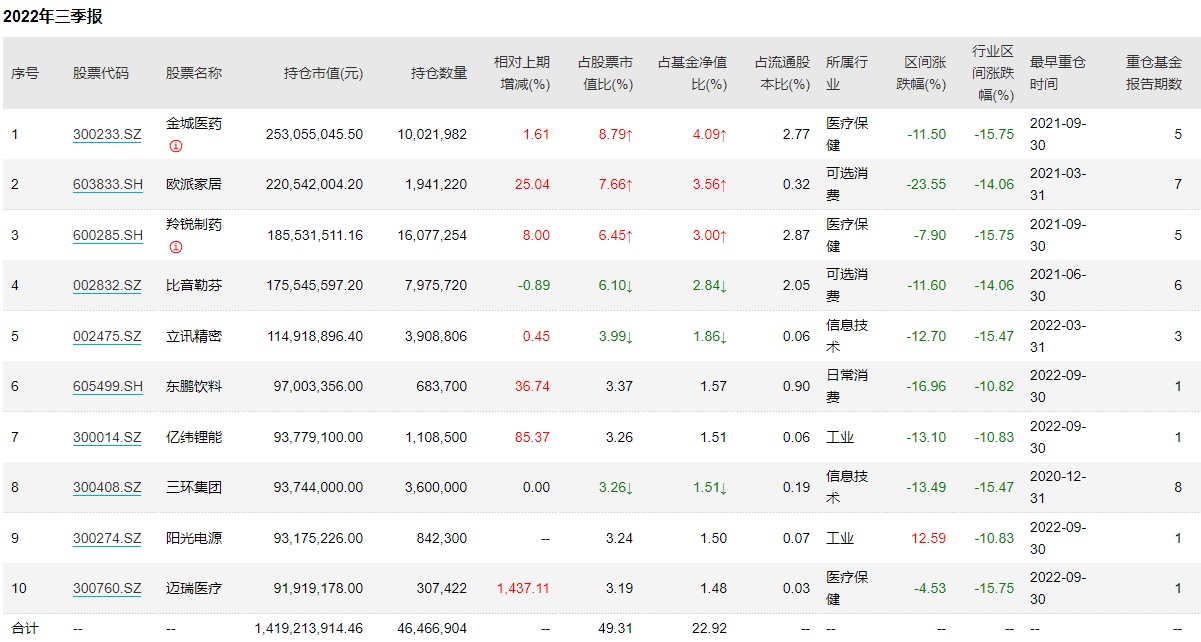Select stock name 三环集团

(x=194, y=487)
